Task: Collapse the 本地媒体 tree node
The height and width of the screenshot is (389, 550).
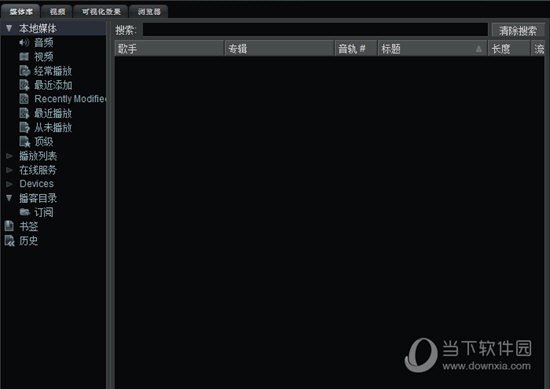Action: pos(9,28)
